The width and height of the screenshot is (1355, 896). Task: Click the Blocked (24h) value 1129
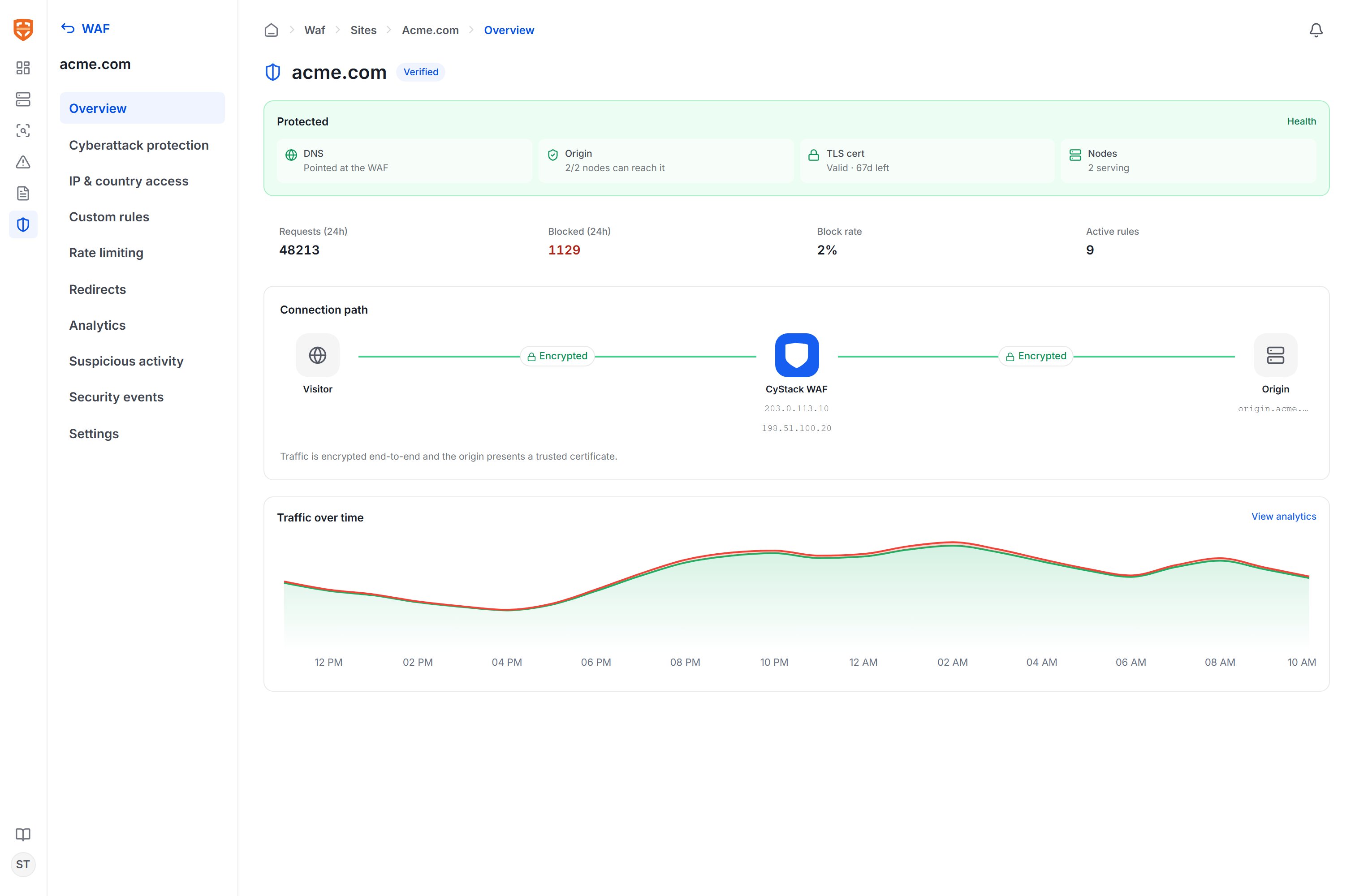tap(564, 250)
